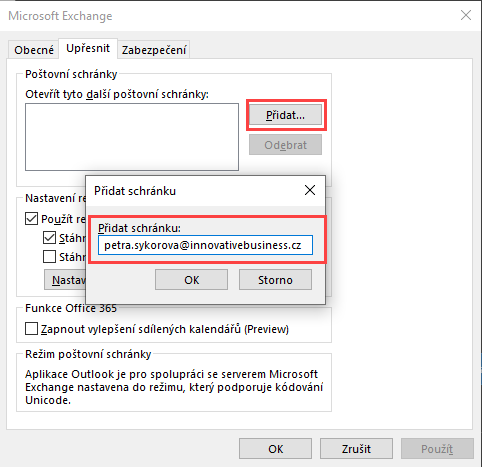Cancel adding mailbox with Storno
Viewport: 482px width, 467px height.
(275, 280)
